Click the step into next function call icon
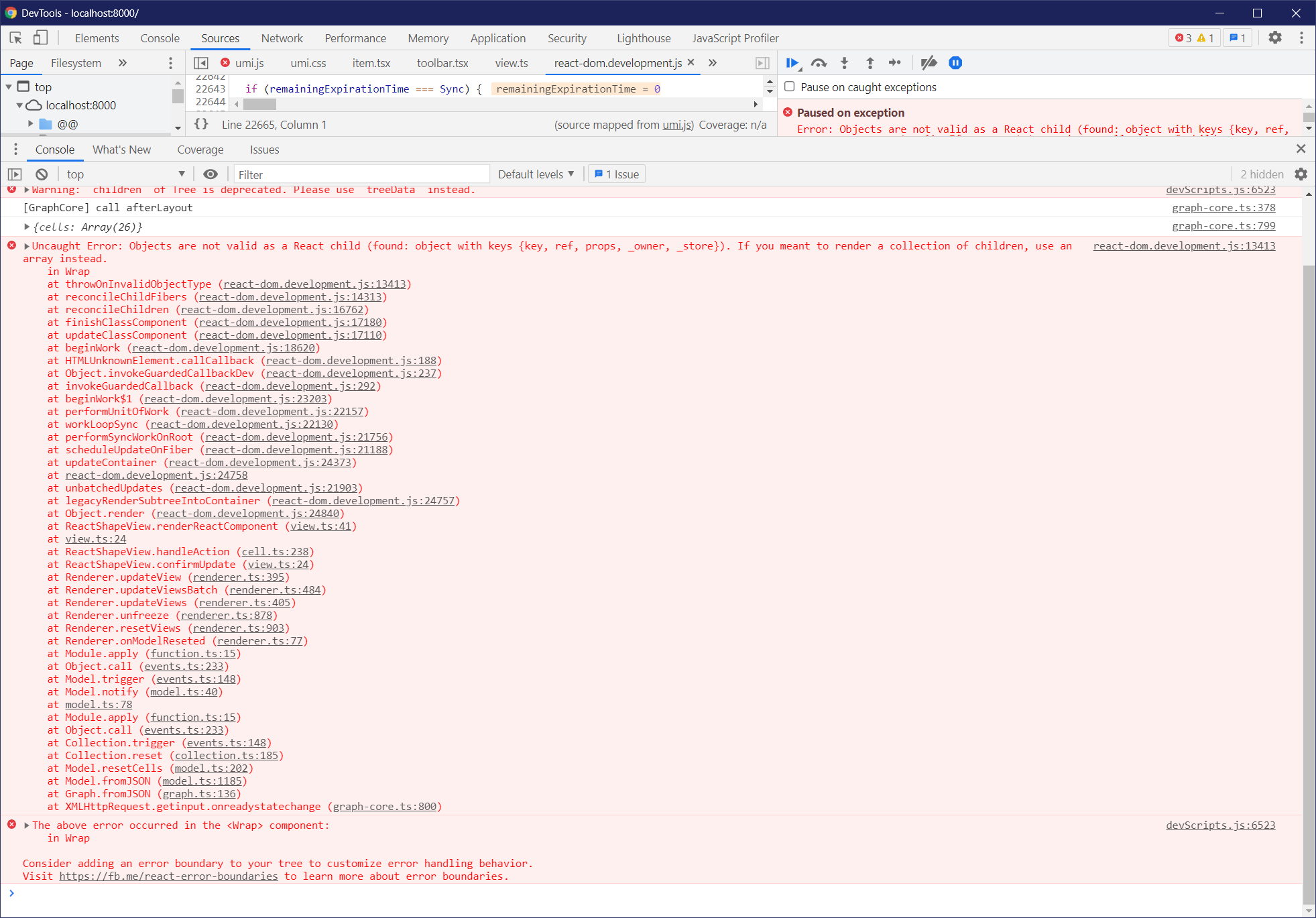The height and width of the screenshot is (918, 1316). (844, 62)
